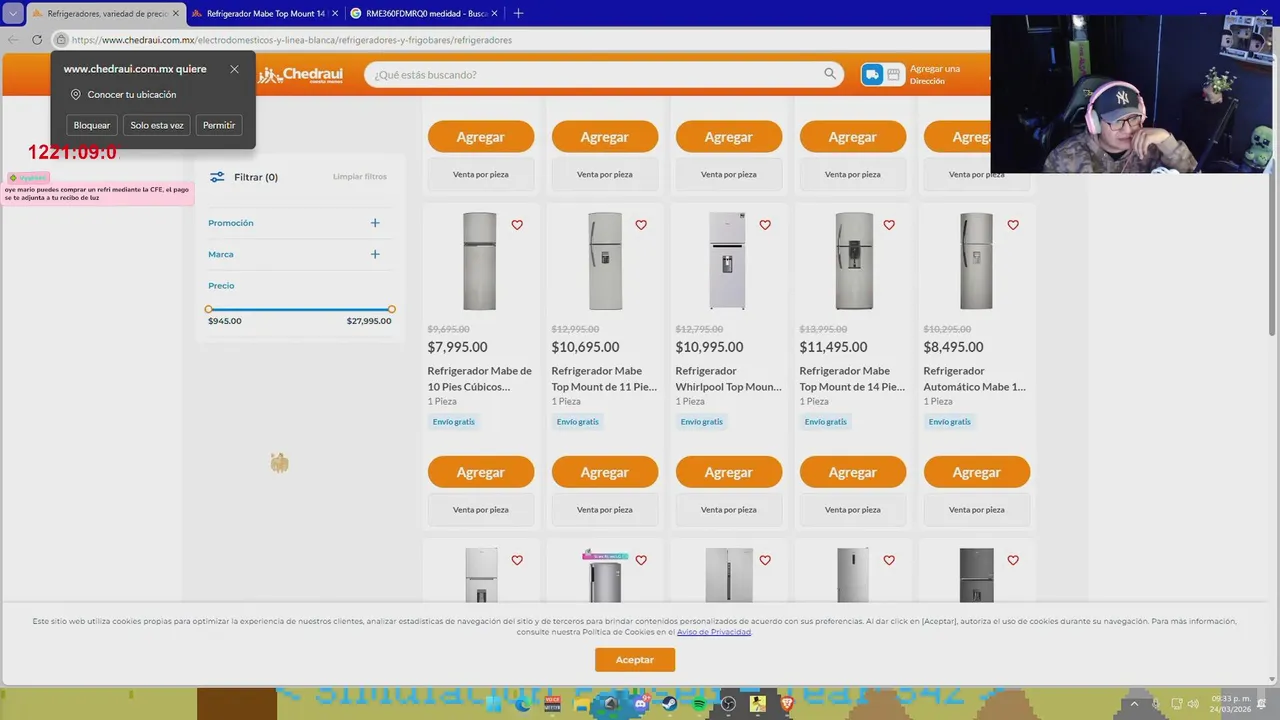Show hidden icons chevron in system tray
The image size is (1280, 720).
[1134, 704]
